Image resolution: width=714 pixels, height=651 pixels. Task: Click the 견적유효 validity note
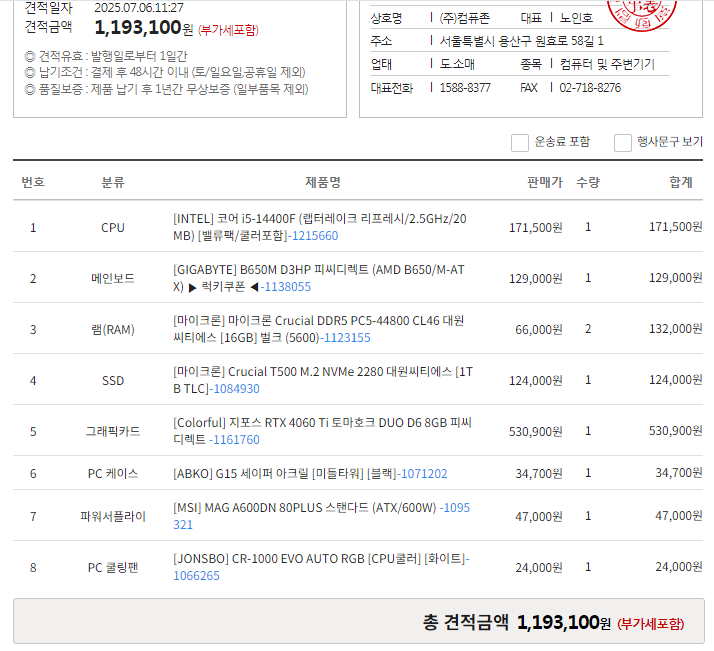point(106,56)
